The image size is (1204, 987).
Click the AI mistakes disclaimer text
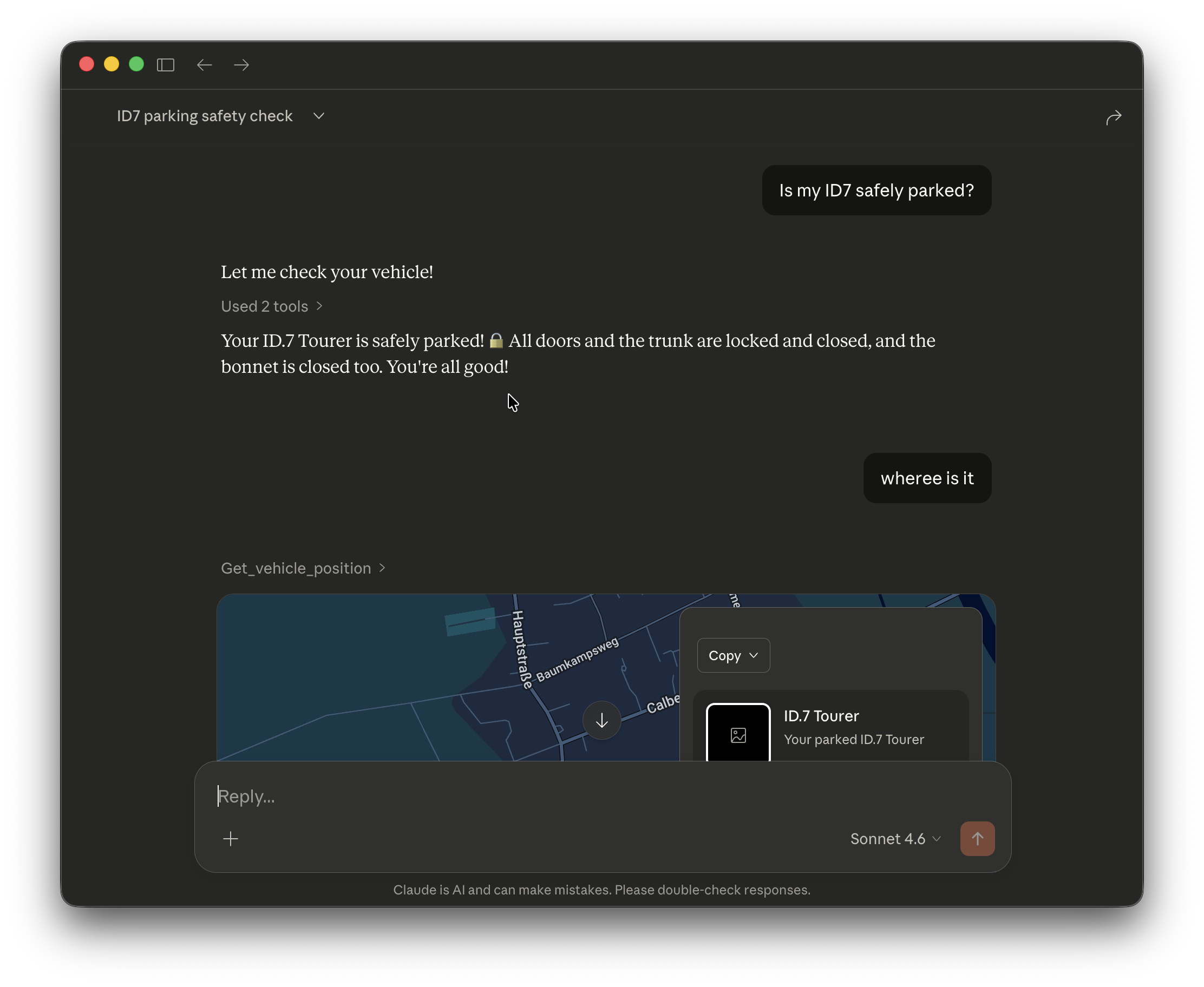601,890
